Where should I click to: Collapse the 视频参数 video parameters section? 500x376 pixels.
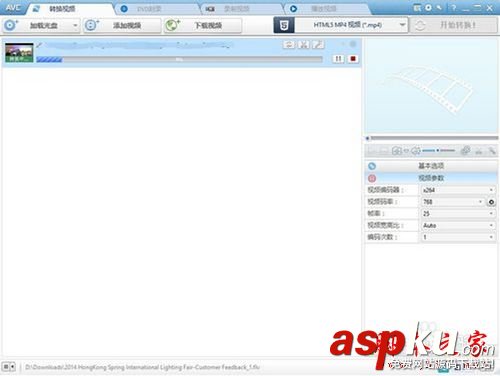pos(431,178)
